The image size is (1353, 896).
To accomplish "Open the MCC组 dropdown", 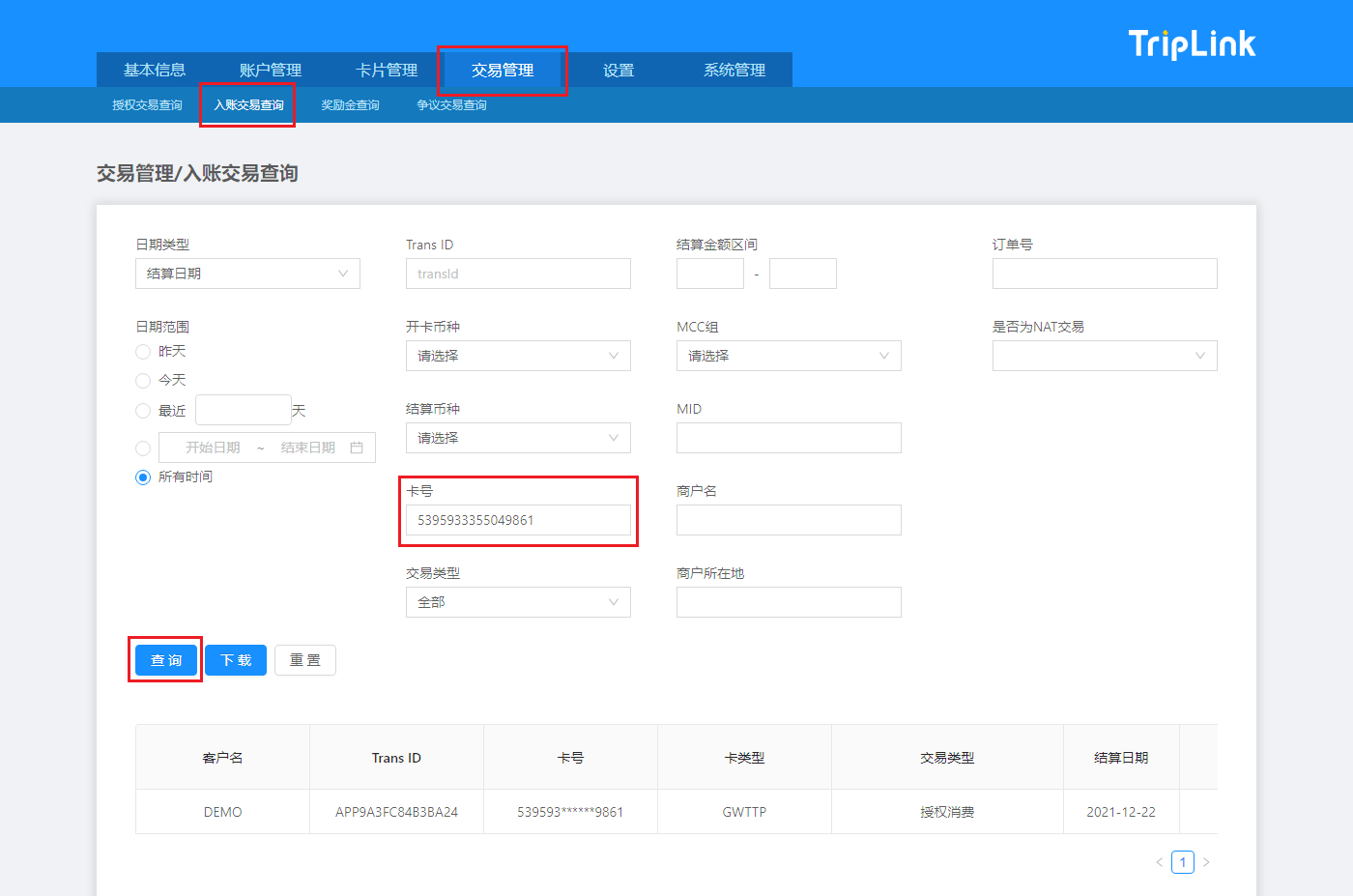I will pos(789,356).
